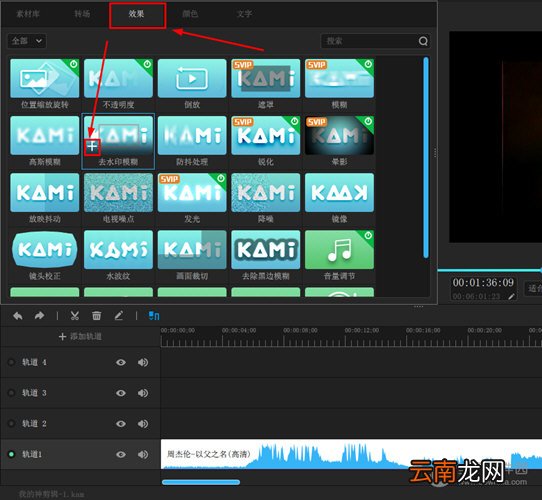Click the redo arrow in timeline toolbar
Screen dimensions: 542x500
coord(39,316)
